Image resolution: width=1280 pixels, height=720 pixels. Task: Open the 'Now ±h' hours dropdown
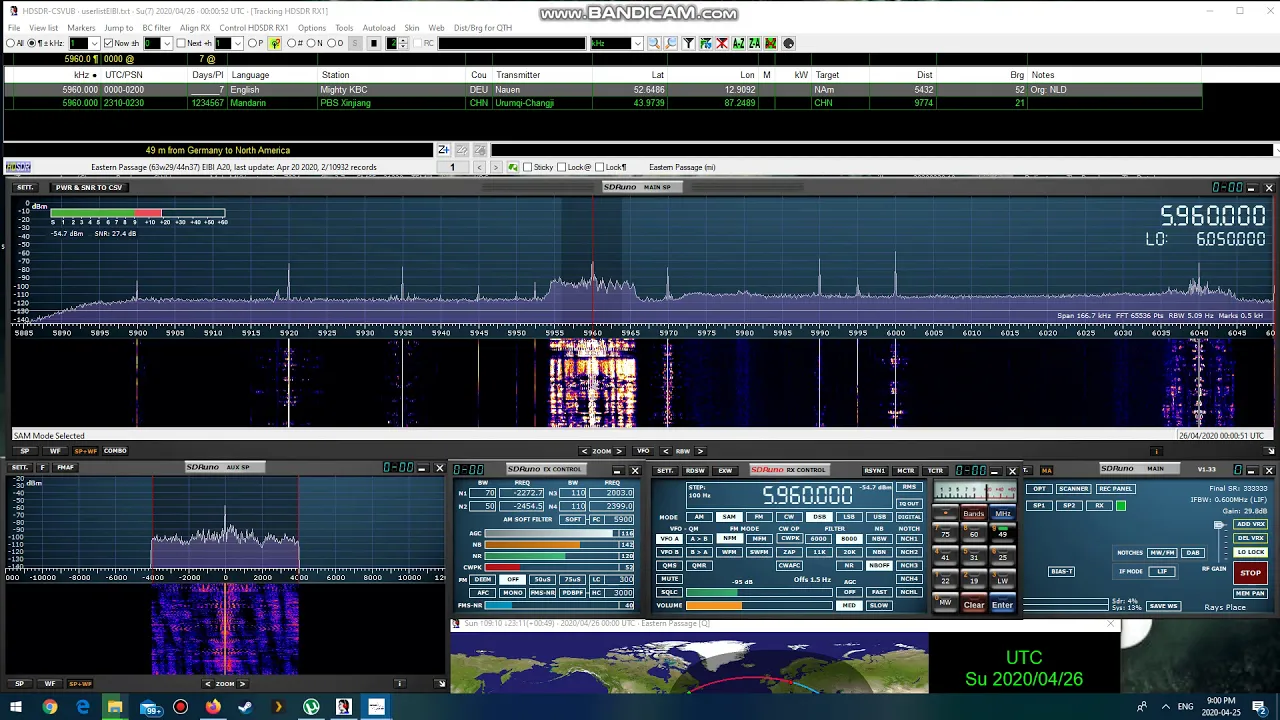(167, 44)
